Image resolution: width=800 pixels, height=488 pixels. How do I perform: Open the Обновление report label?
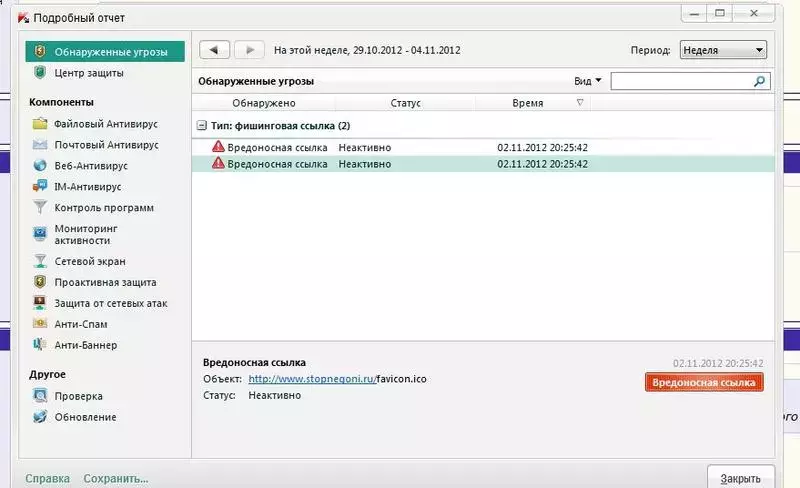point(85,417)
